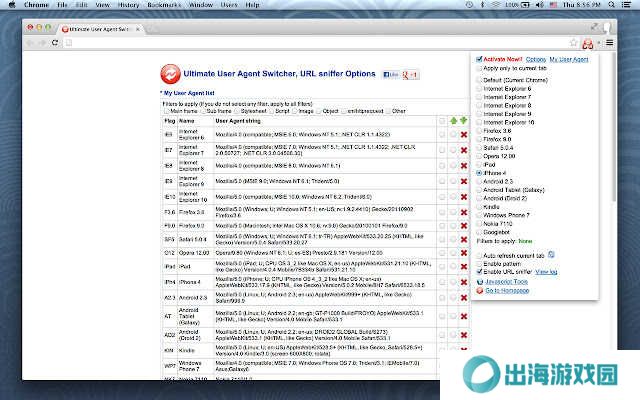The image size is (640, 400).
Task: Select Internet Explorer 10 in popup
Action: tap(479, 122)
